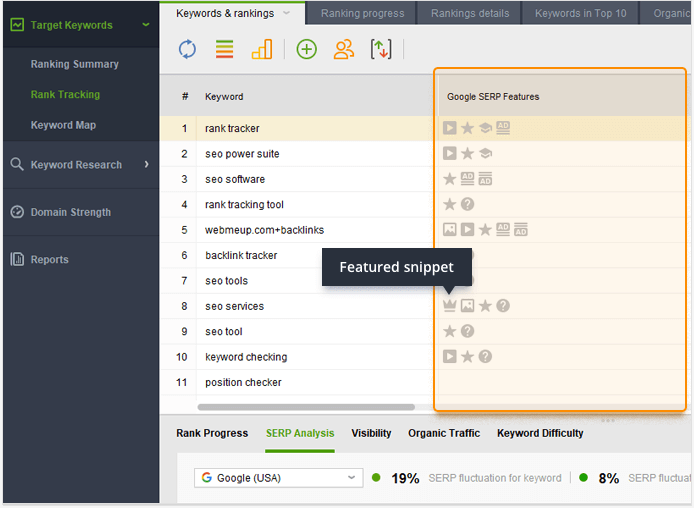This screenshot has height=508, width=694.
Task: Open the Rank Progress bottom tab
Action: (x=212, y=433)
